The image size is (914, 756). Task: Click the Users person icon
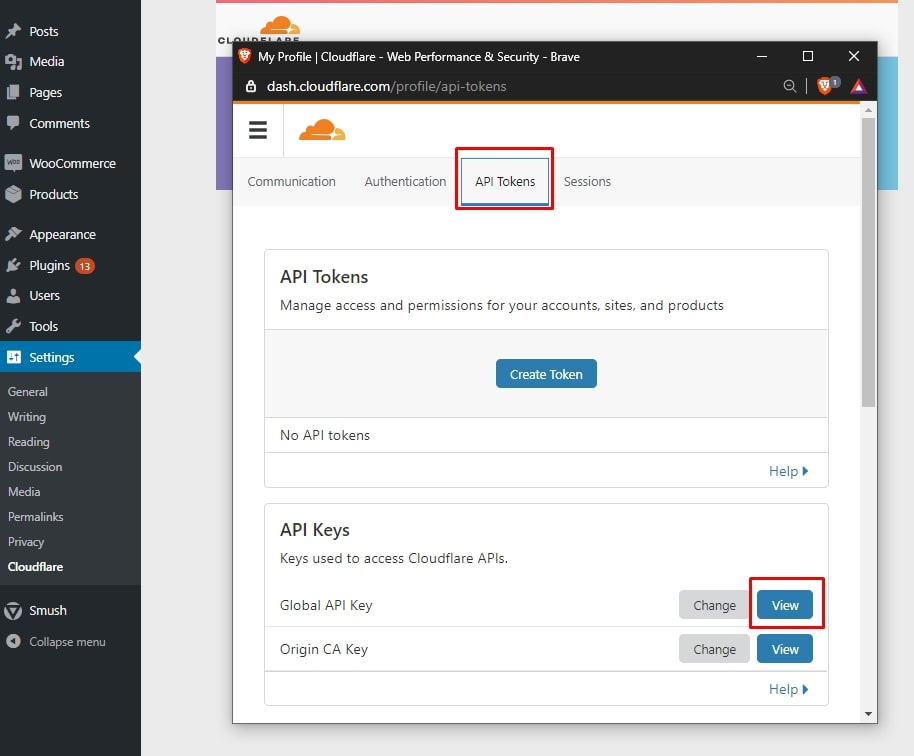pyautogui.click(x=13, y=296)
